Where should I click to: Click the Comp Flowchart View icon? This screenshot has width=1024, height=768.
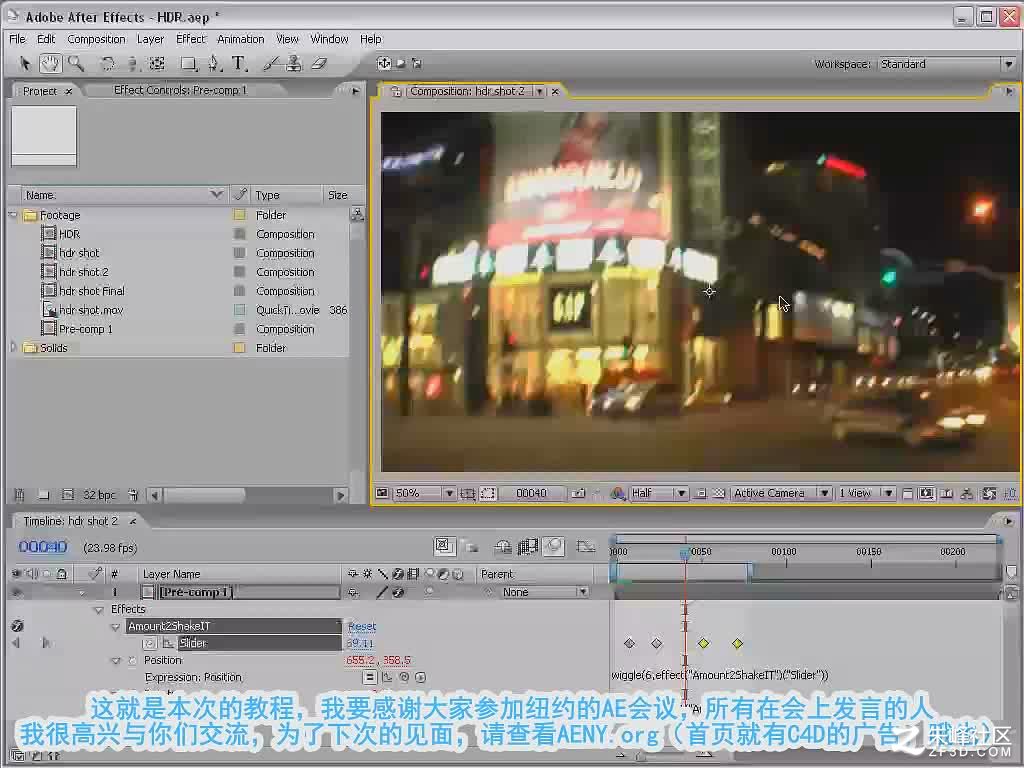coord(967,494)
